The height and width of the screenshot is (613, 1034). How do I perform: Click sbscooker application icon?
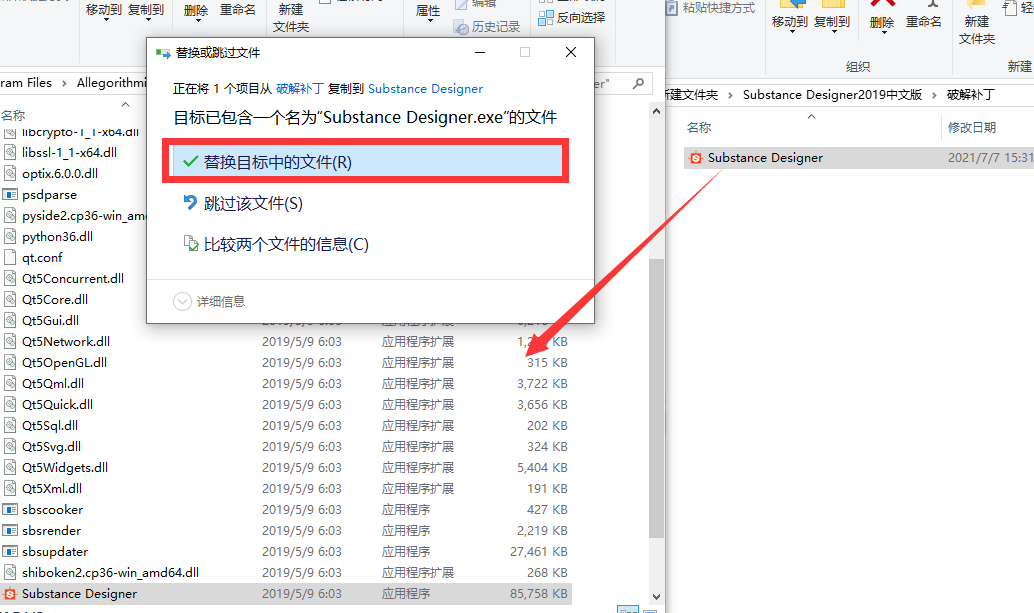10,510
